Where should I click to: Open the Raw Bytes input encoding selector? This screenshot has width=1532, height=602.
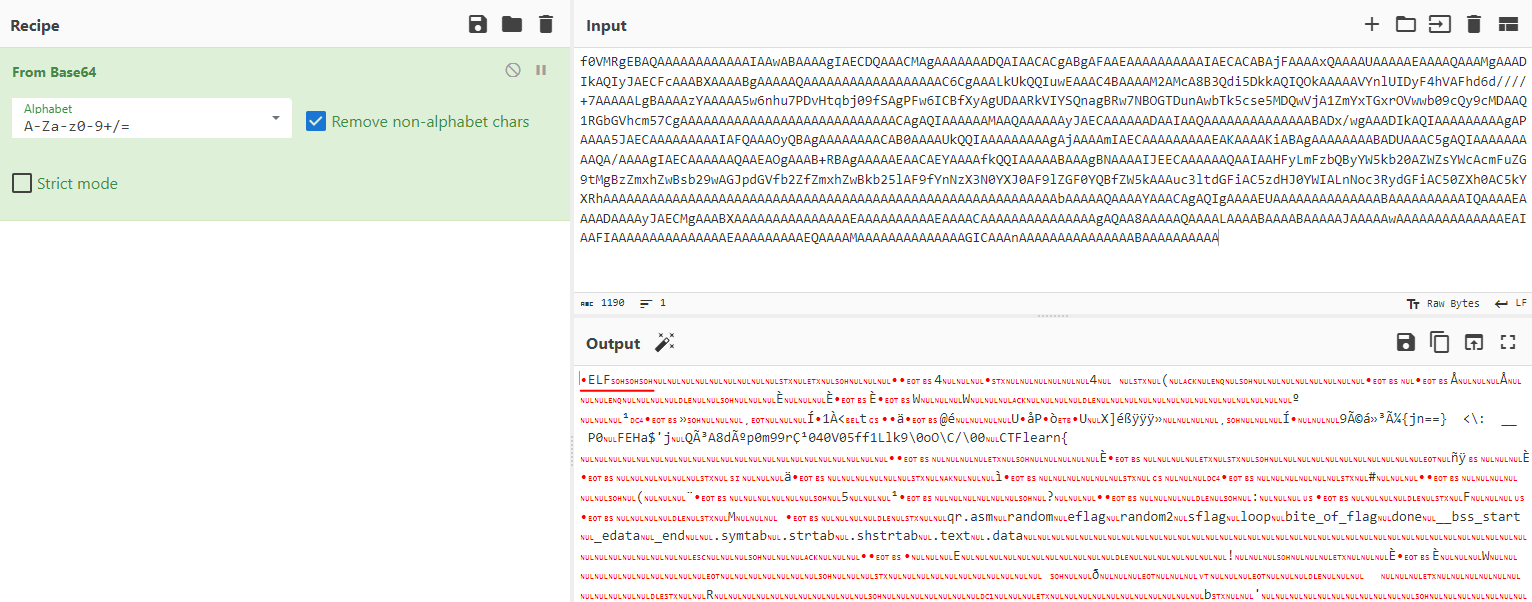pos(1443,303)
